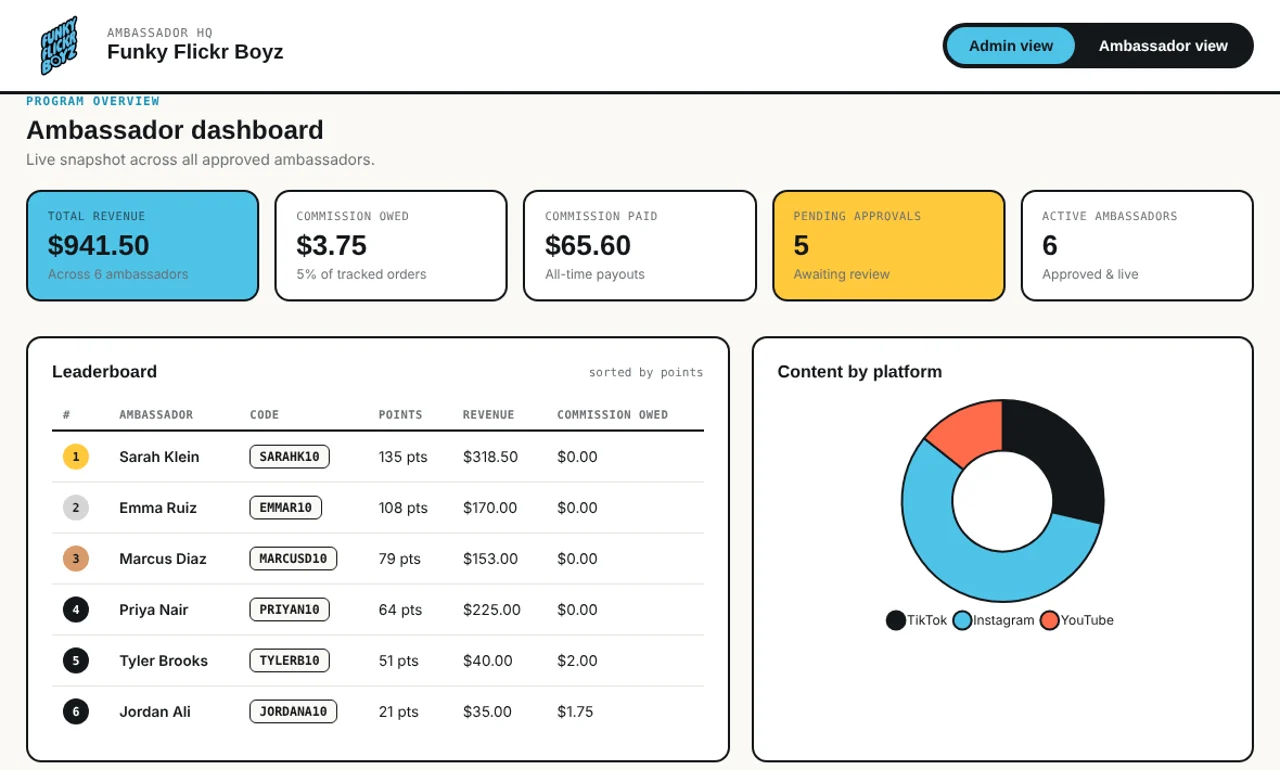Click the rank 3 bronze badge

[76, 559]
